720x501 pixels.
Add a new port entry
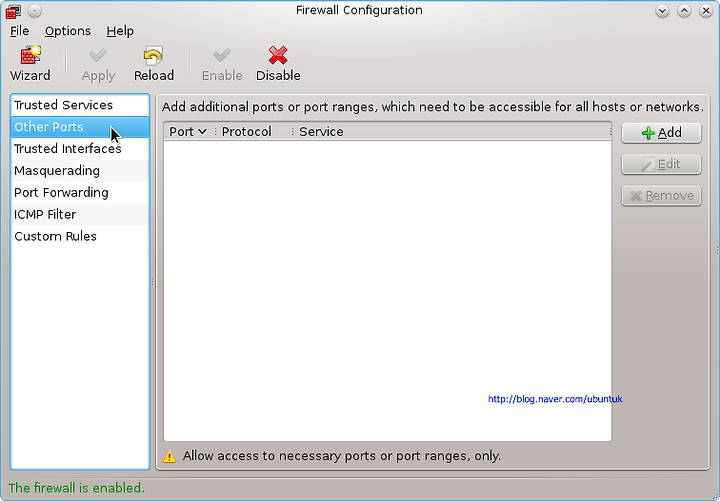[x=661, y=133]
